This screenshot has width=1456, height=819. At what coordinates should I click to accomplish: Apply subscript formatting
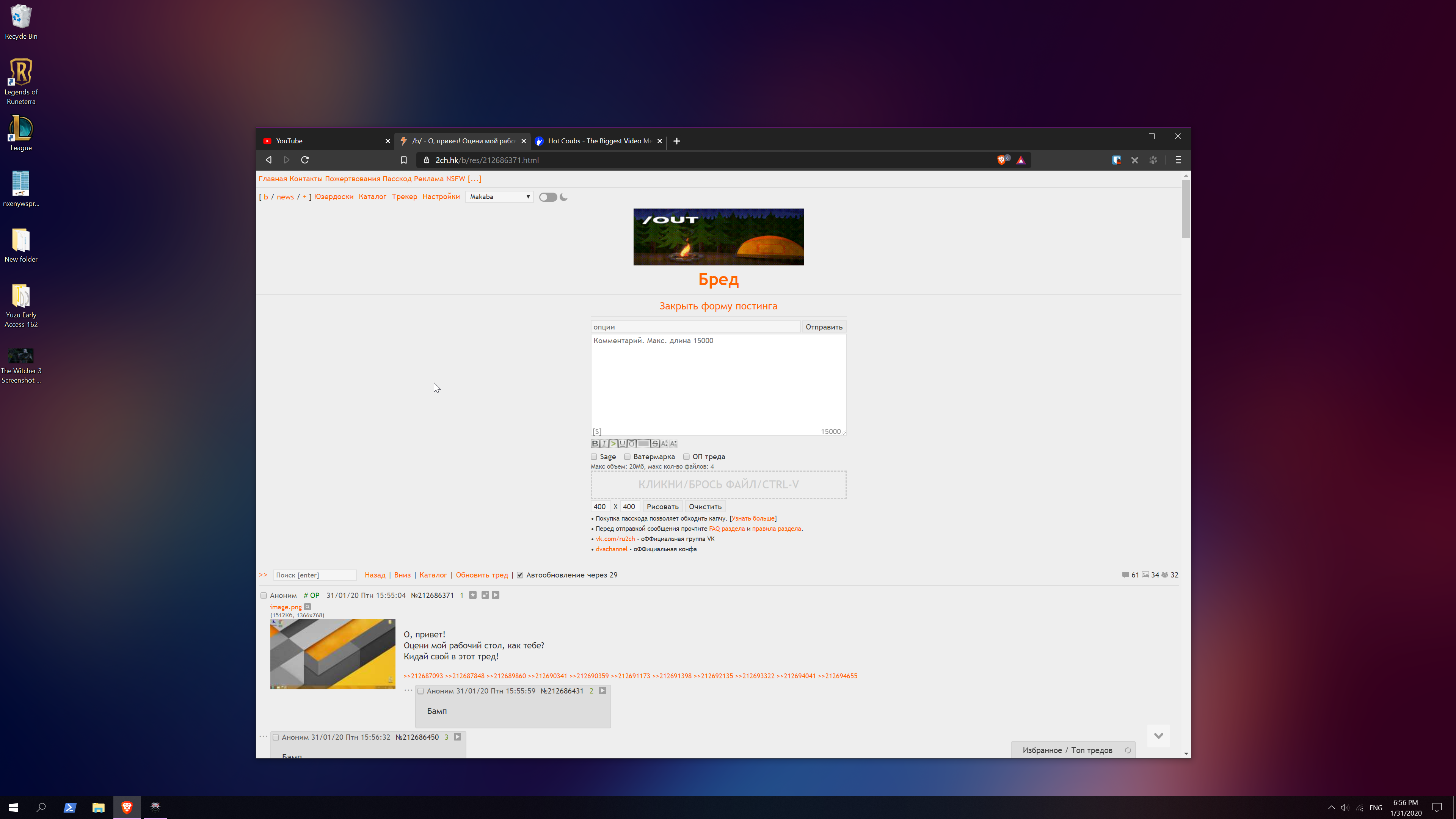point(674,444)
